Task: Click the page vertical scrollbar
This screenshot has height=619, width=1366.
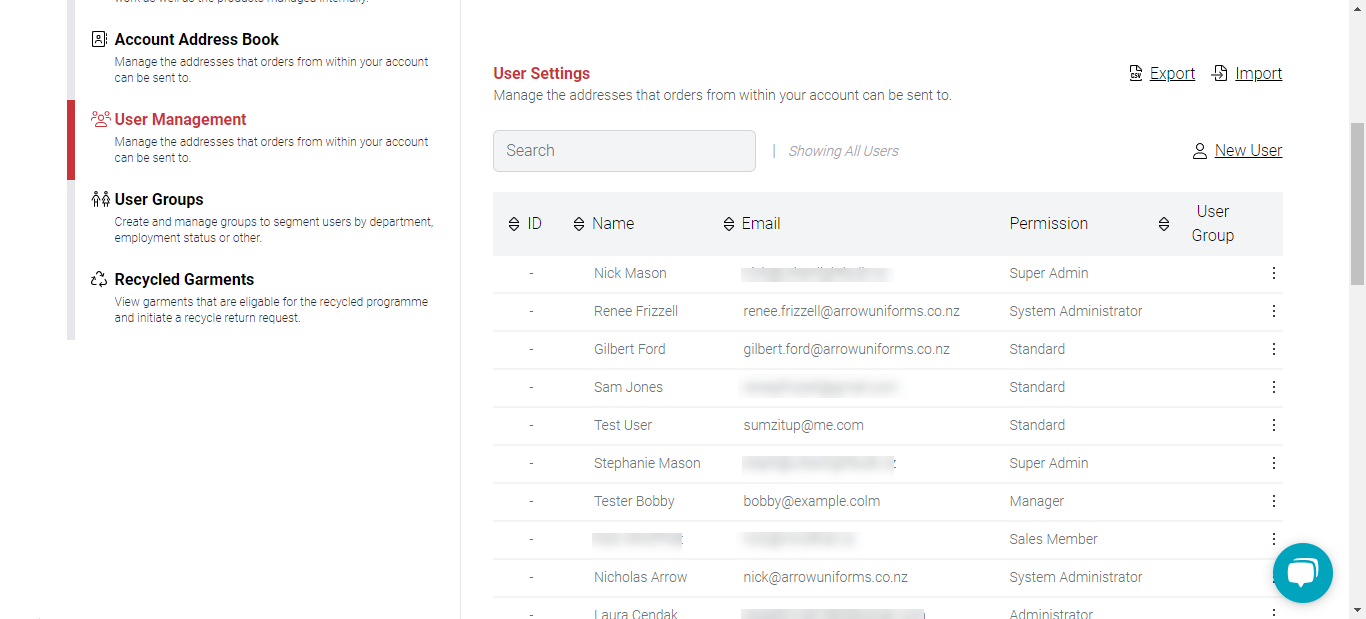Action: click(1357, 200)
